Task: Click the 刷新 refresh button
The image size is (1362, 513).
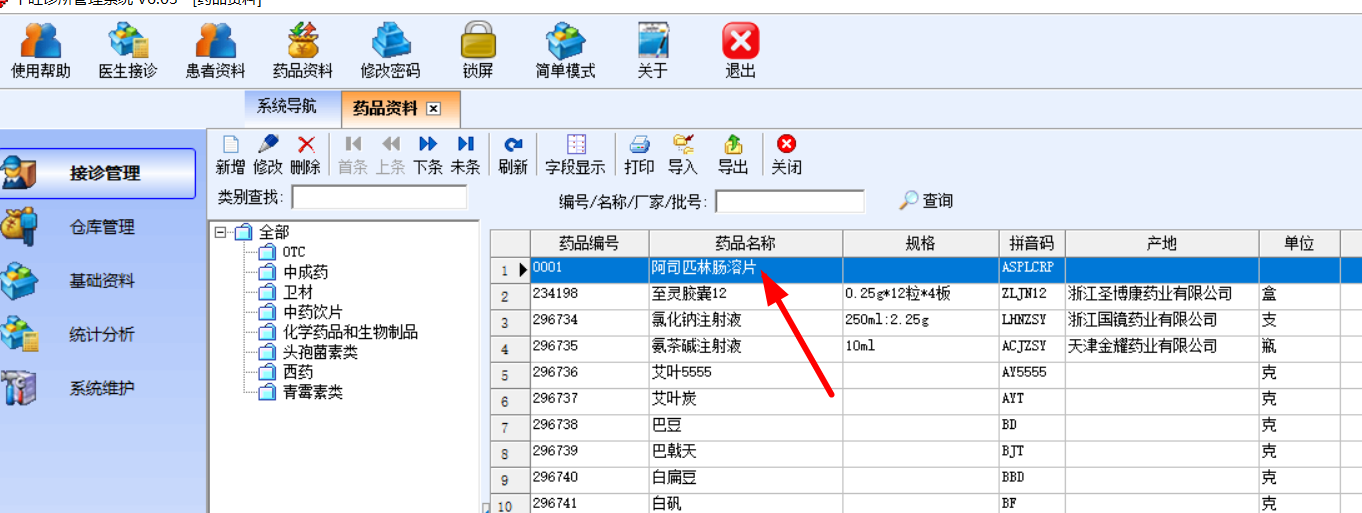Action: [x=513, y=156]
